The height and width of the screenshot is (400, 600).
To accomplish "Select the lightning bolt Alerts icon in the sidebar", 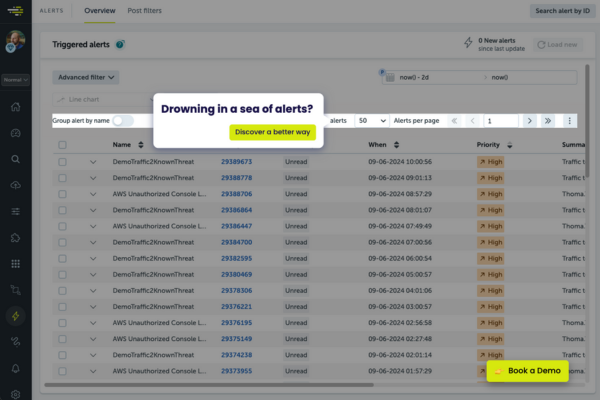I will [x=15, y=316].
